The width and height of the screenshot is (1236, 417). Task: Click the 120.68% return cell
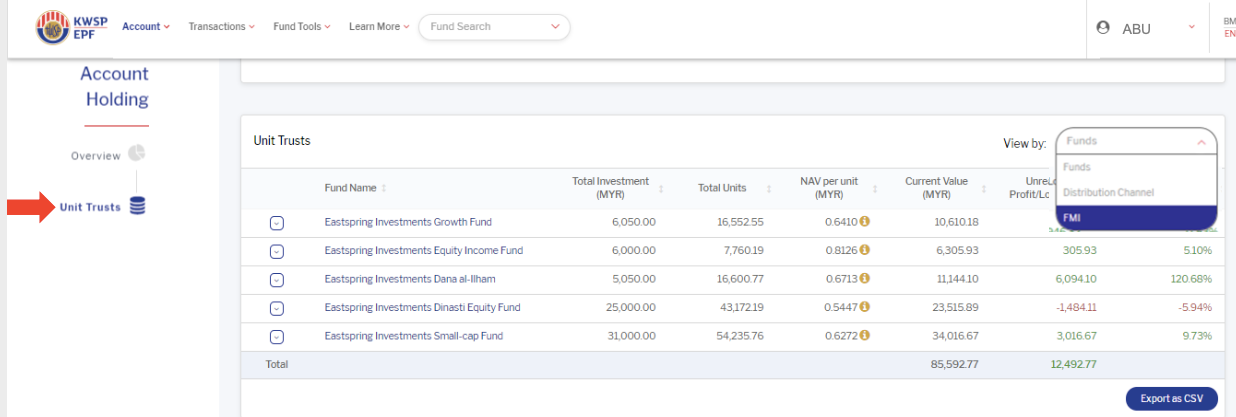tap(1191, 279)
